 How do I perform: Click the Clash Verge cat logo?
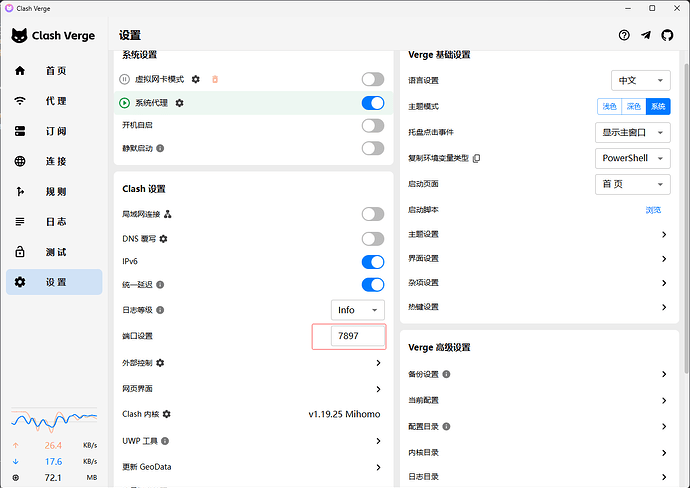[x=19, y=35]
